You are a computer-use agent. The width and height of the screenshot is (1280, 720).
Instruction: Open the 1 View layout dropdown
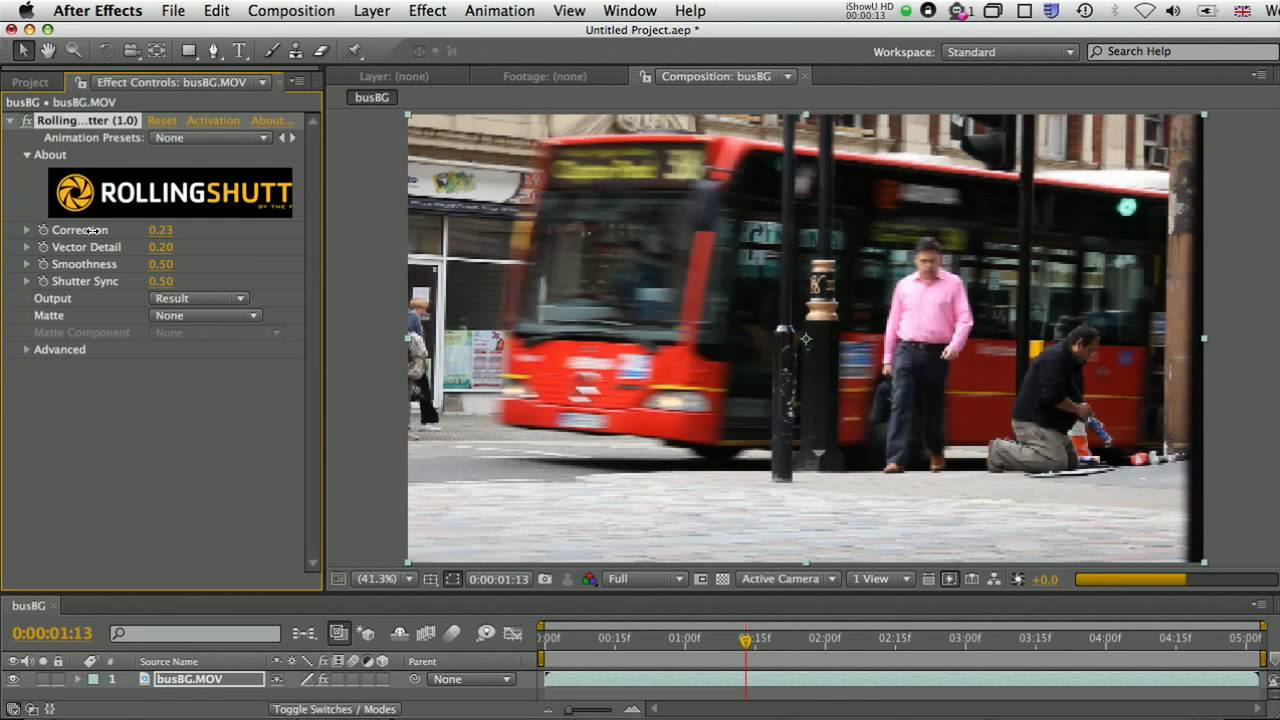point(880,579)
